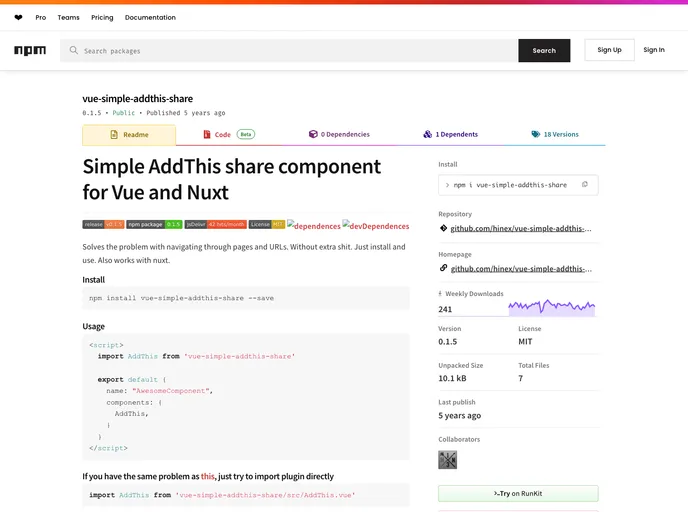
Task: Click the broken dependences badge image
Action: click(x=314, y=226)
